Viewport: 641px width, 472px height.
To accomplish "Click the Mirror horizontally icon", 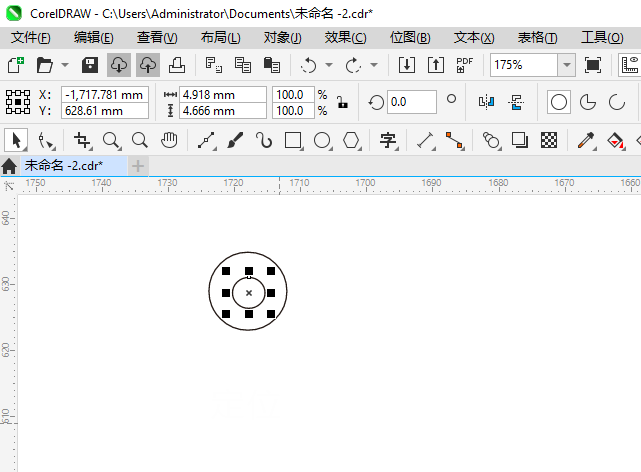I will coord(486,102).
